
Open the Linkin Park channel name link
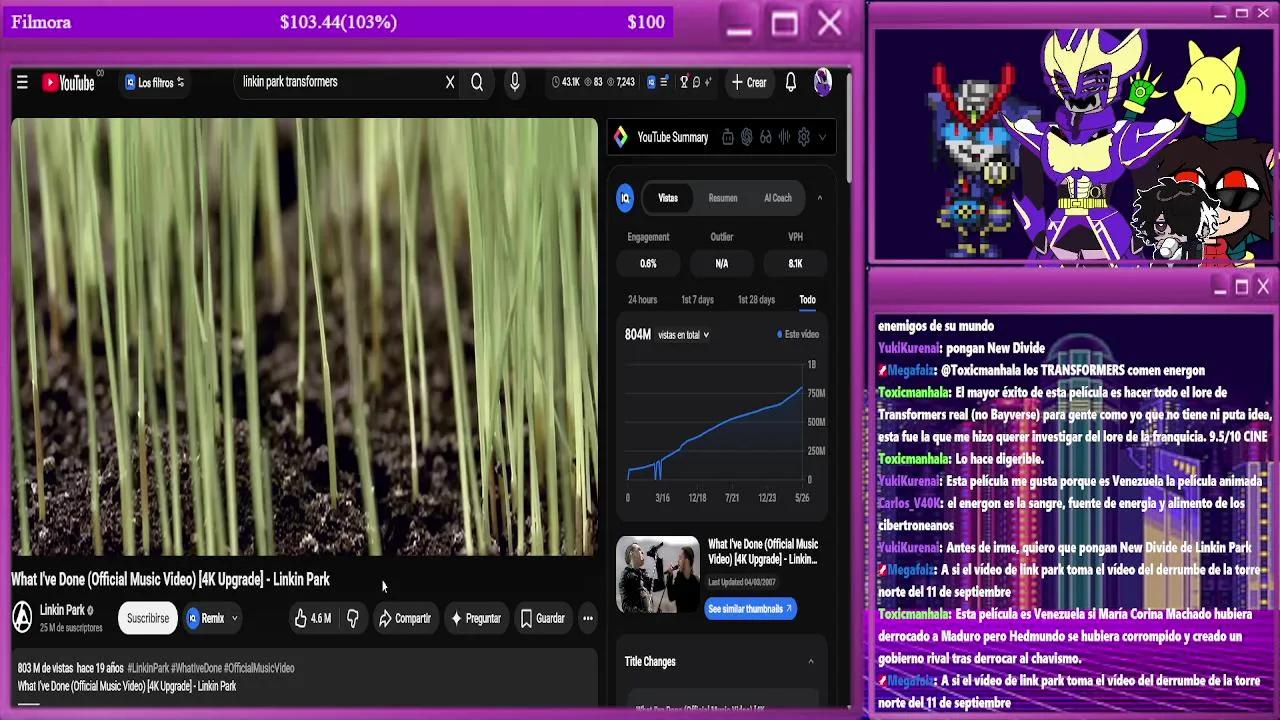[x=62, y=610]
